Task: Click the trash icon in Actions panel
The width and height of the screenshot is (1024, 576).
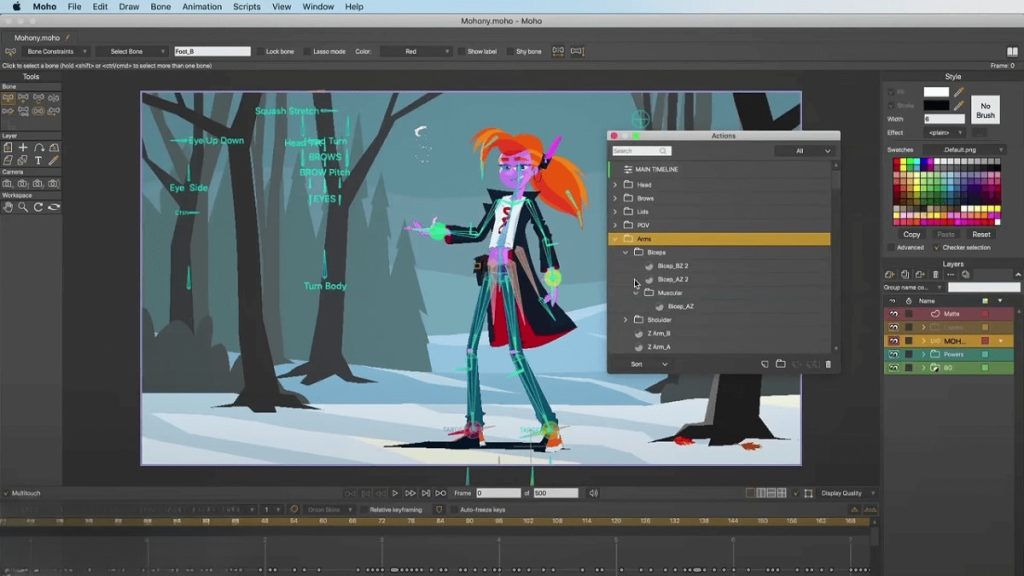Action: (x=828, y=364)
